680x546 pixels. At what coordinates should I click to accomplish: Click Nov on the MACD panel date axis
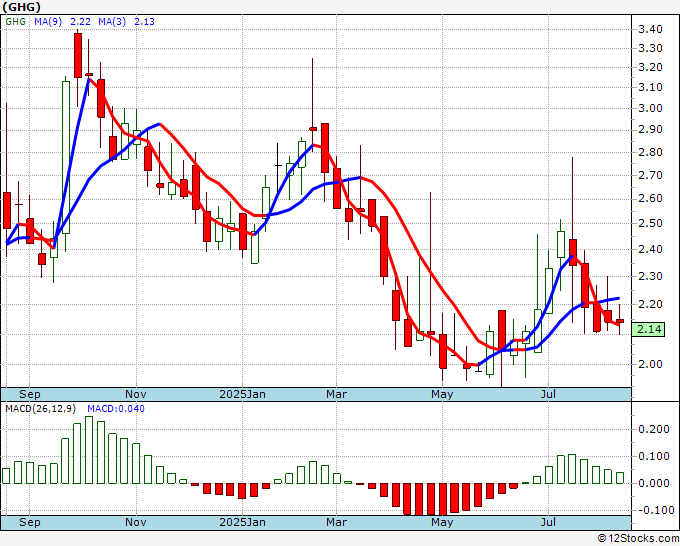click(136, 522)
